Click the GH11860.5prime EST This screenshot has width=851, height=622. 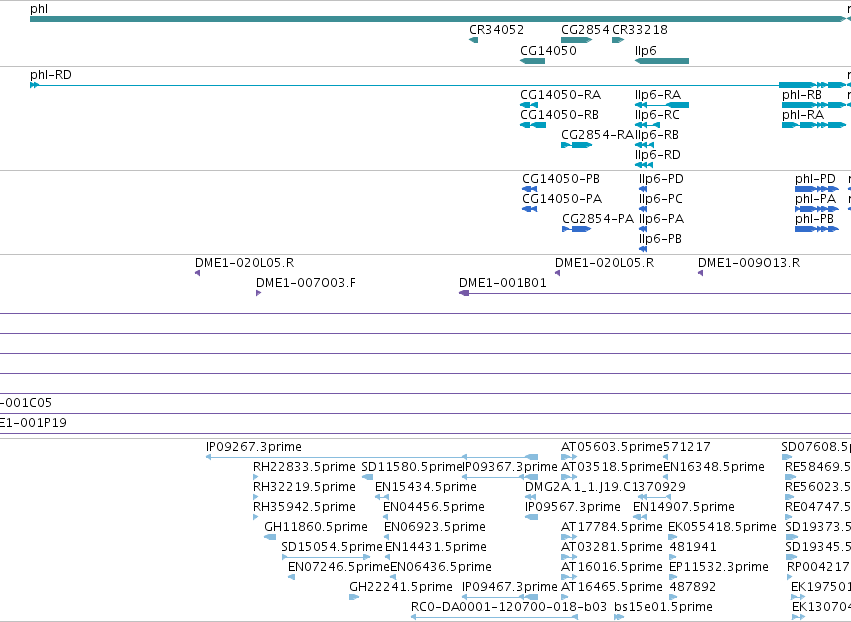point(270,537)
